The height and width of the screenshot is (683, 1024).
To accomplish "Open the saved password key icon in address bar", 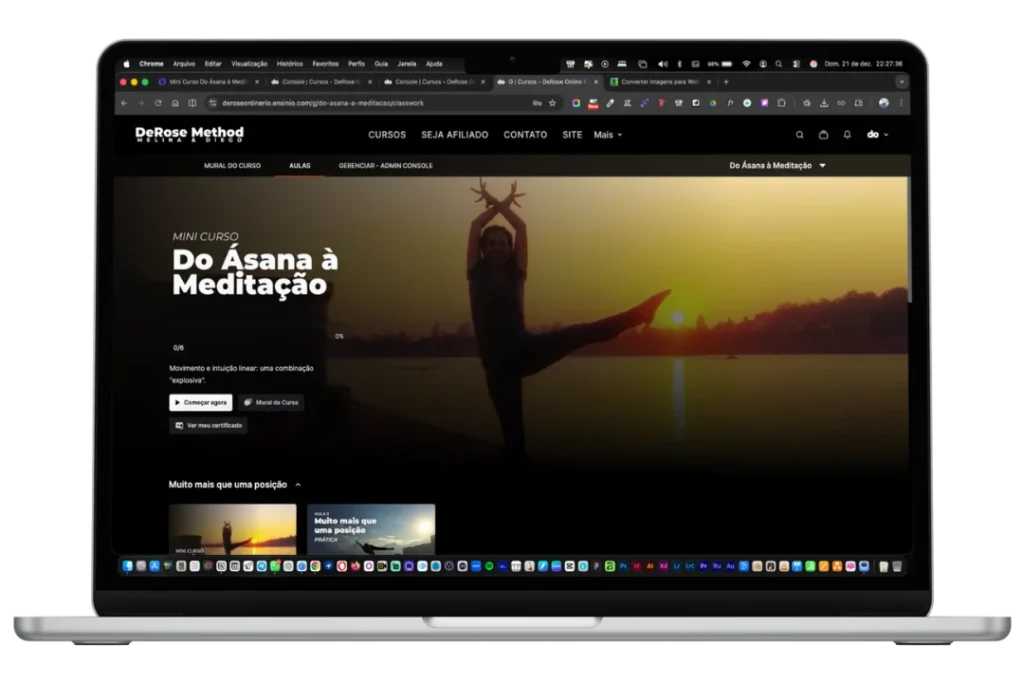I will [537, 103].
